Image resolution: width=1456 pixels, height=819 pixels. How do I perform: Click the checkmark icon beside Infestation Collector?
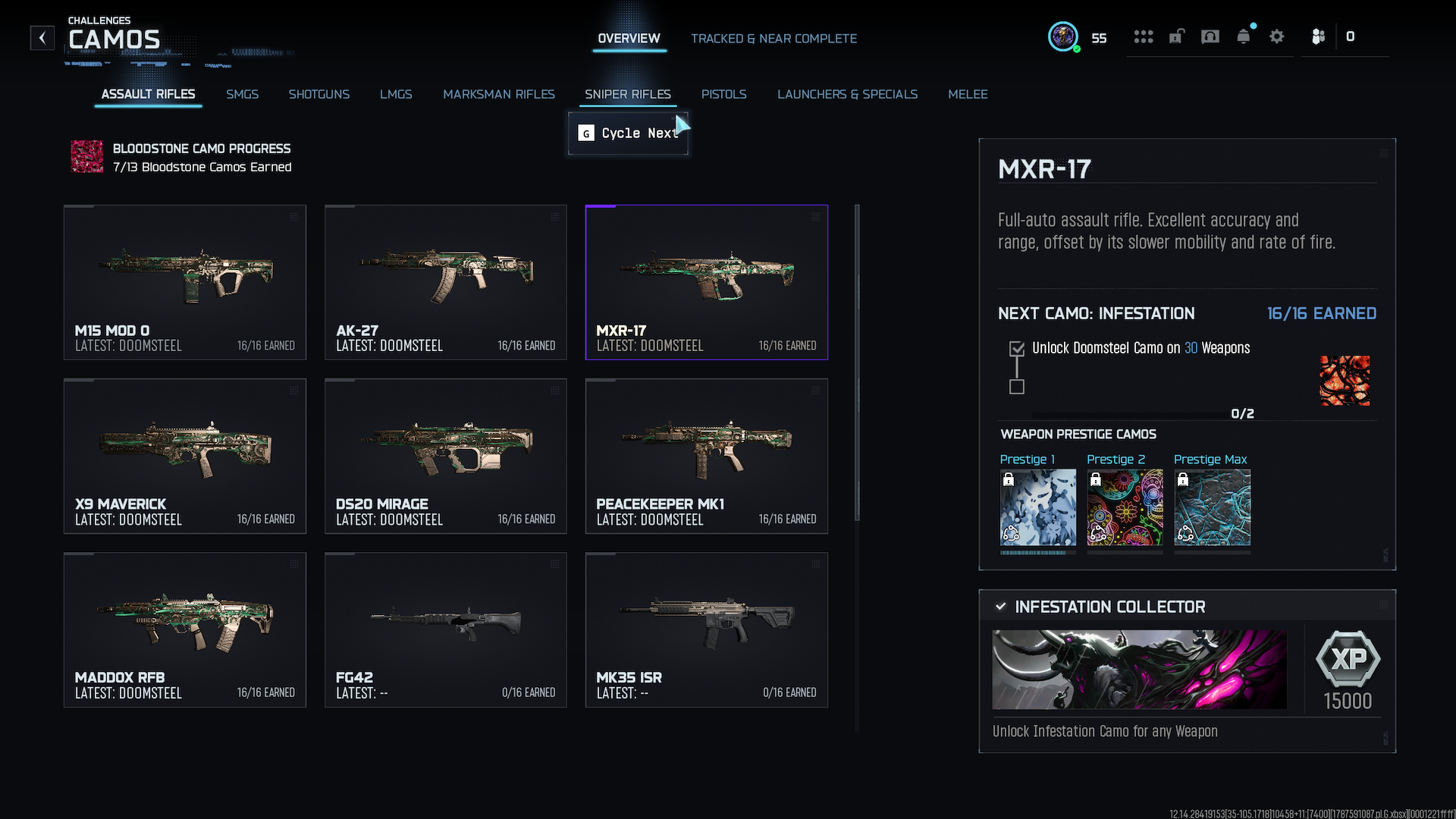click(x=1001, y=607)
